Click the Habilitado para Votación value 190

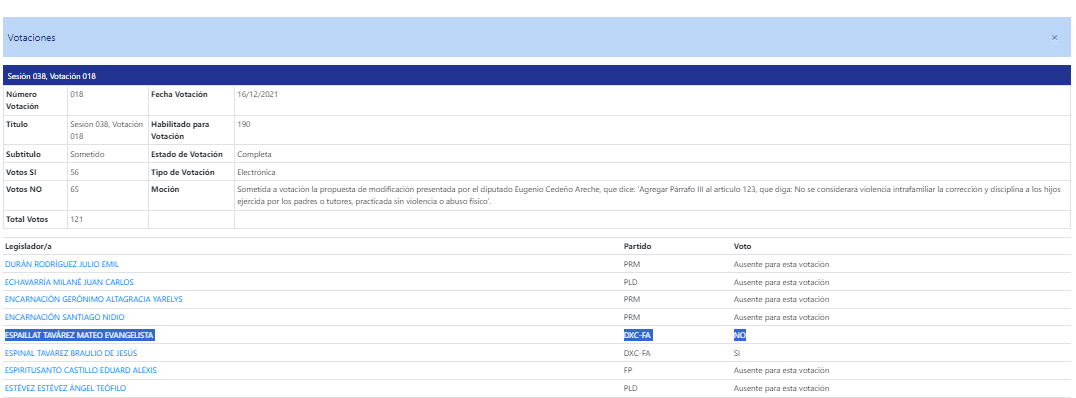243,124
